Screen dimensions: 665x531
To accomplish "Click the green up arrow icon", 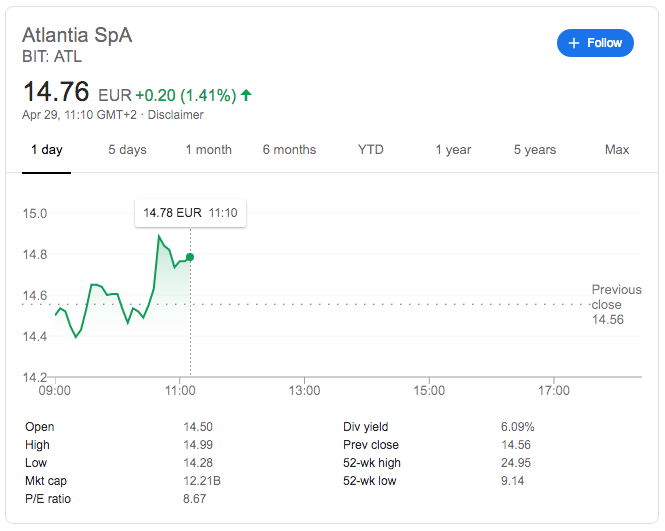I will 246,95.
